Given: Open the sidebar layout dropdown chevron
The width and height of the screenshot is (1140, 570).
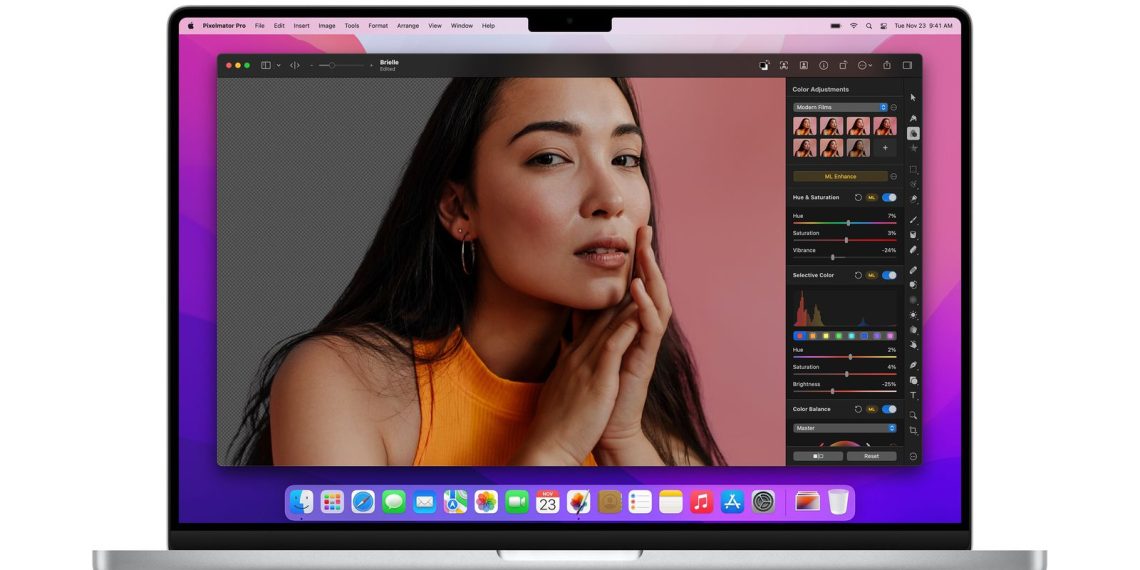Looking at the screenshot, I should 278,65.
